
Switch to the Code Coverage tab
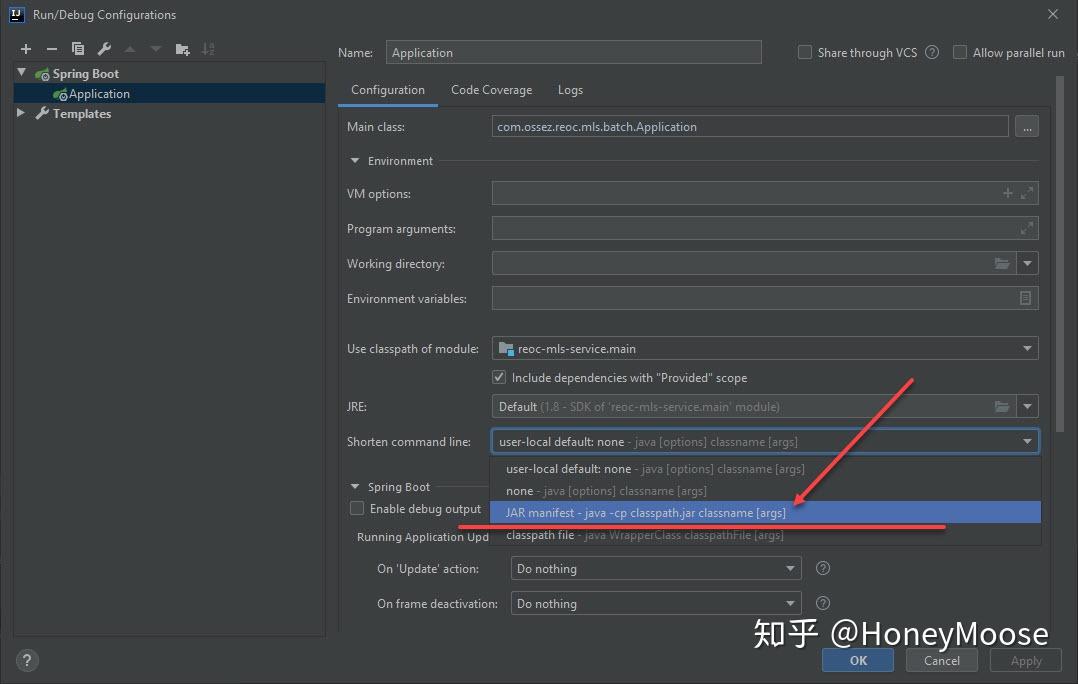point(491,89)
